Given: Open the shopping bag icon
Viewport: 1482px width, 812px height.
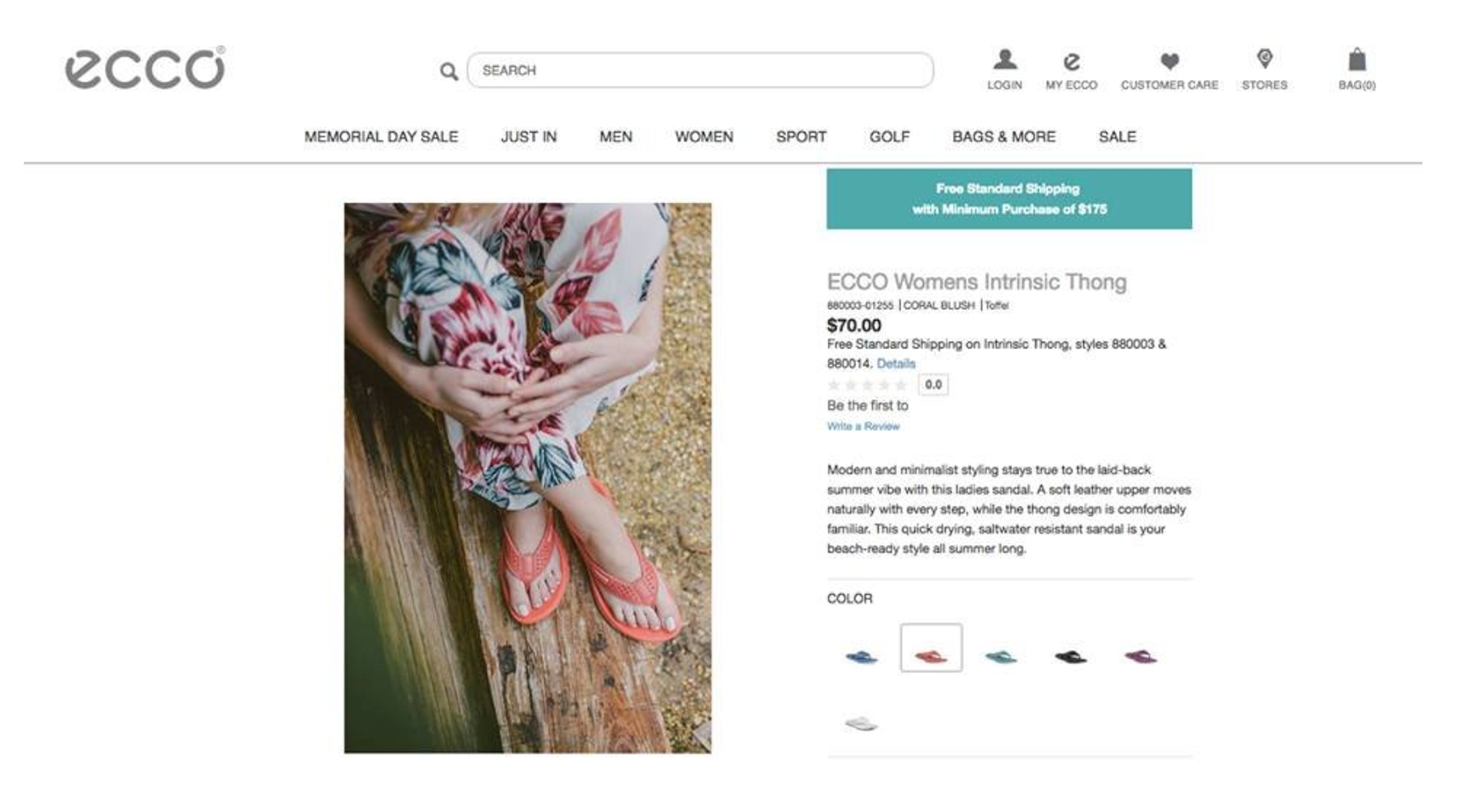Looking at the screenshot, I should pyautogui.click(x=1357, y=60).
